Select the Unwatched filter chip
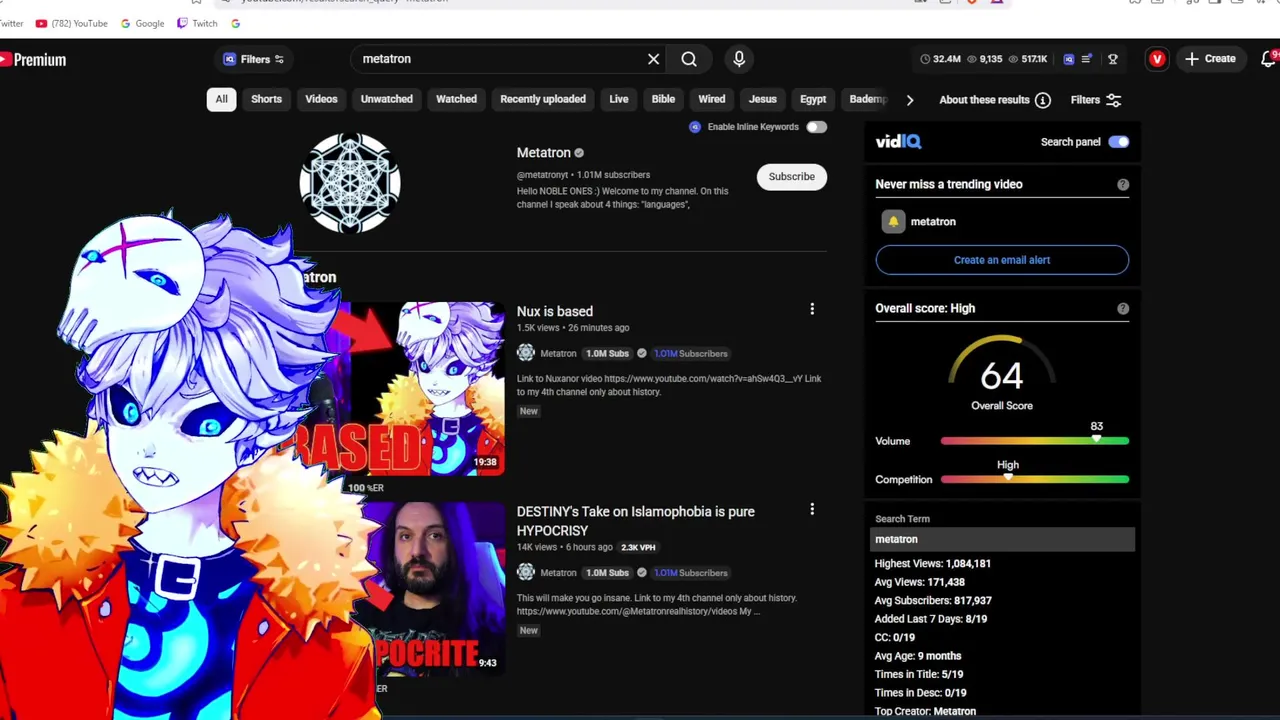The image size is (1280, 720). click(x=386, y=99)
